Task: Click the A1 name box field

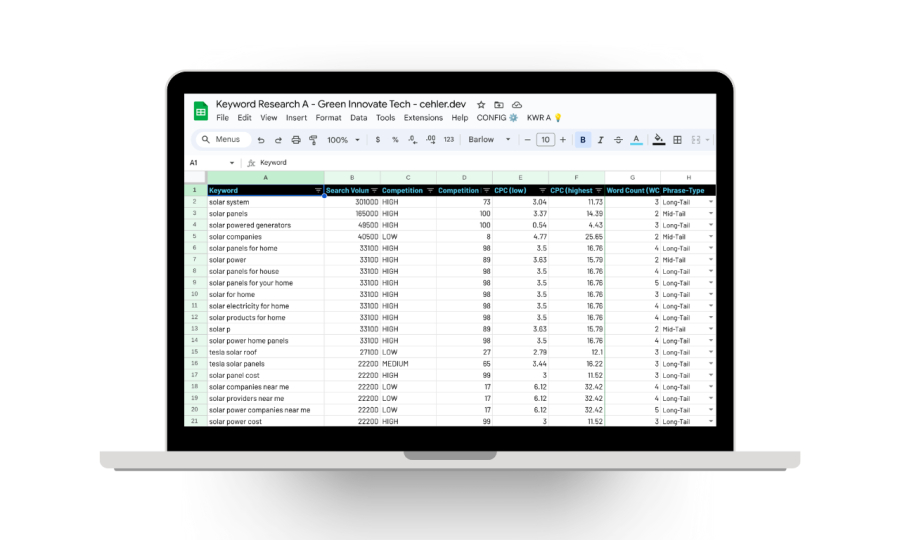Action: point(207,162)
